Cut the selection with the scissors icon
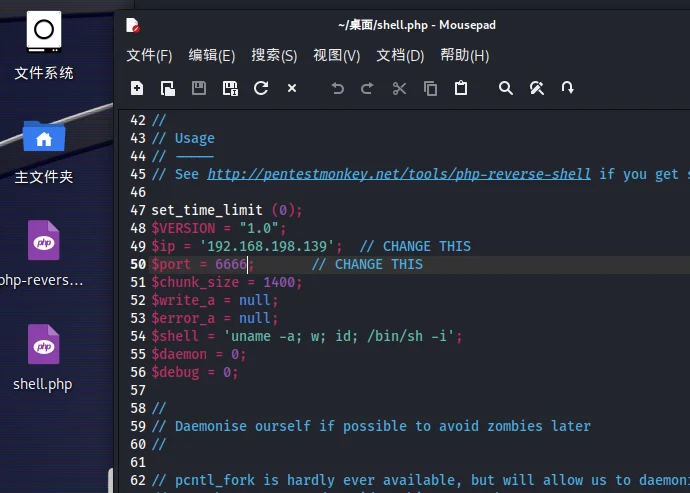 (x=399, y=88)
